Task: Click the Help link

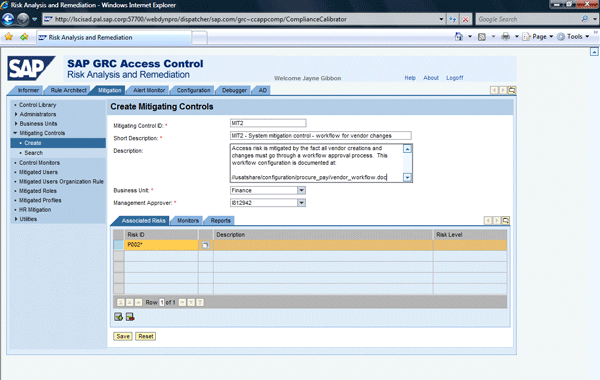Action: tap(410, 78)
